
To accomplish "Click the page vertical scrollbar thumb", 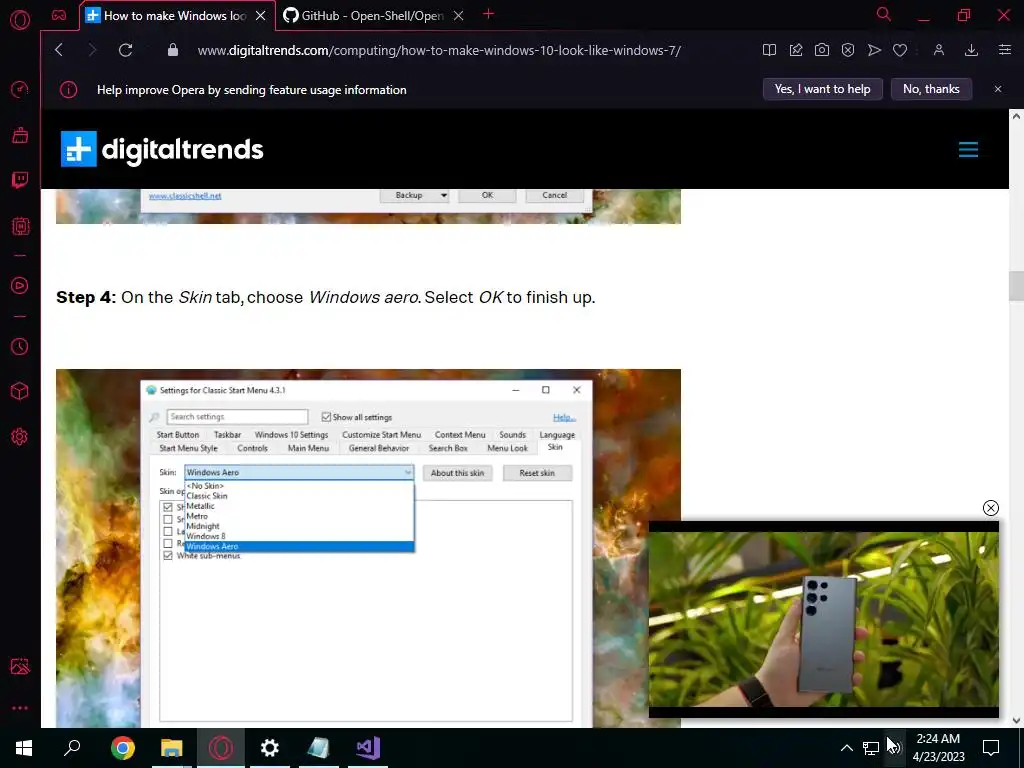I will pos(1016,285).
